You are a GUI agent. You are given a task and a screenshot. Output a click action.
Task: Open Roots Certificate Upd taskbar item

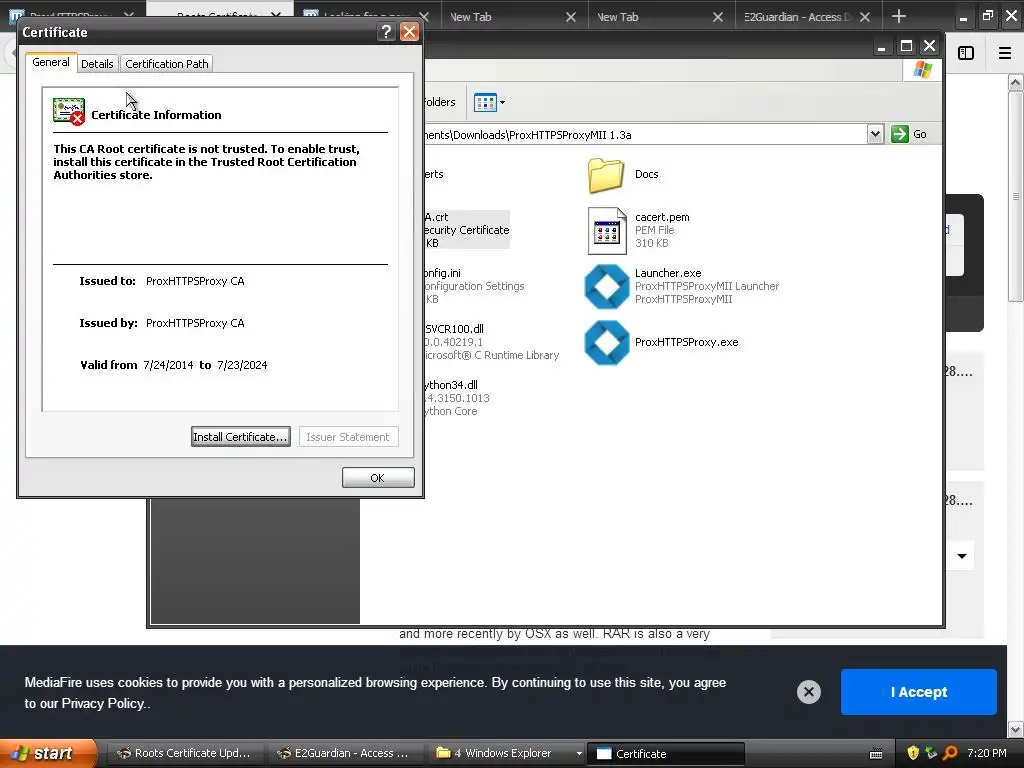(x=184, y=753)
